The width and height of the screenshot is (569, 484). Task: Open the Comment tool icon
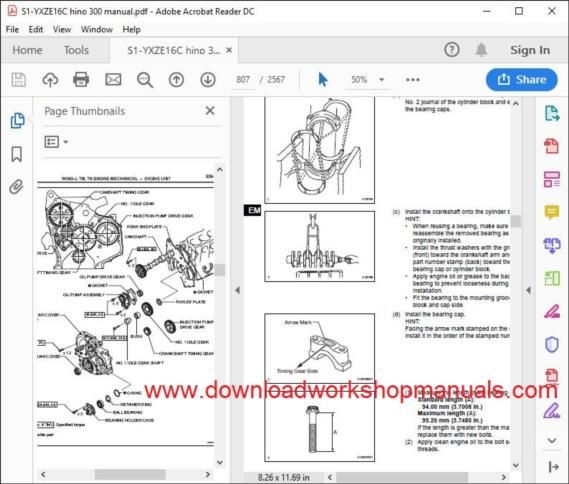click(552, 212)
